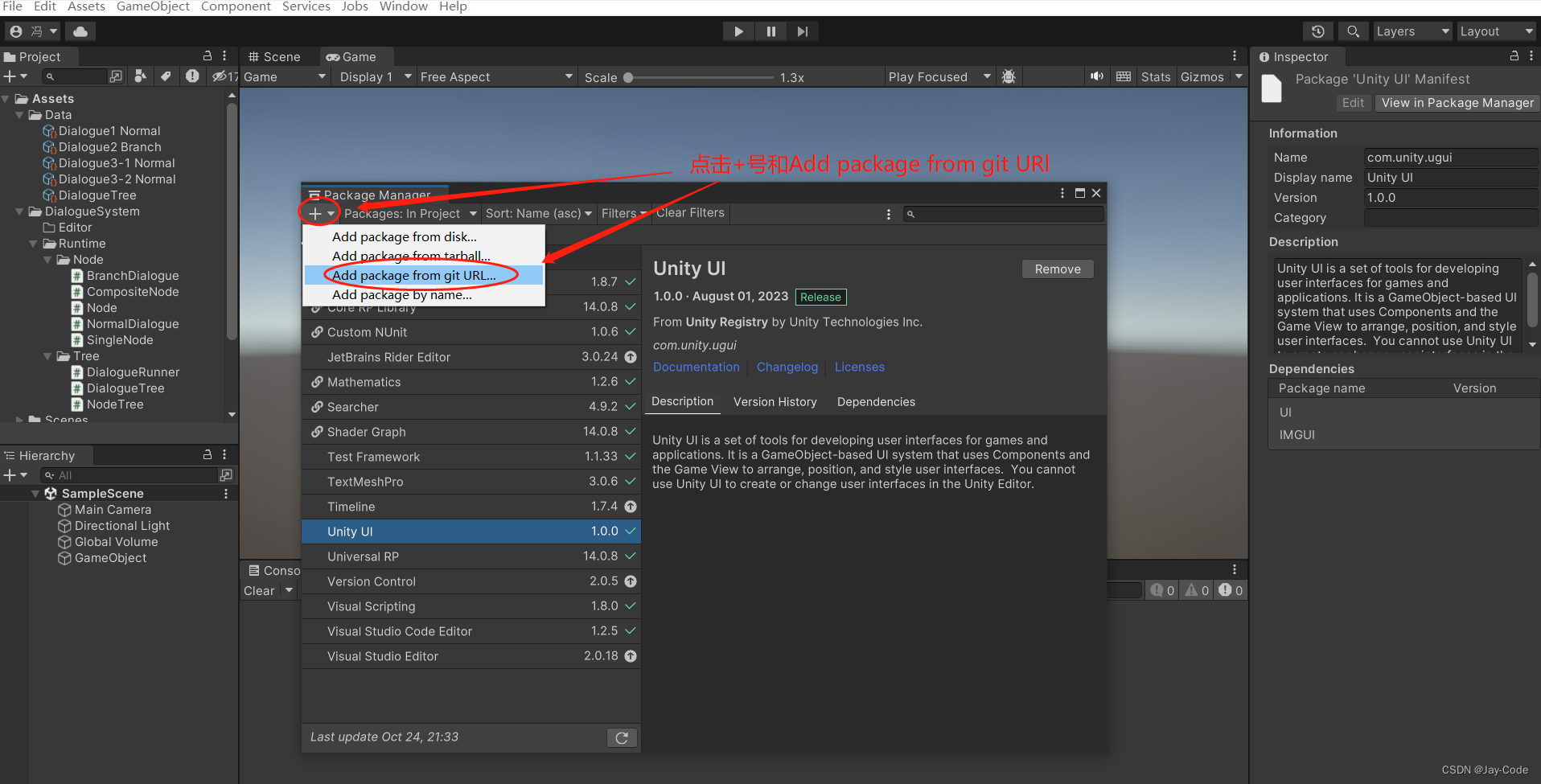Open Free Aspect dropdown
The image size is (1541, 784).
pyautogui.click(x=496, y=77)
